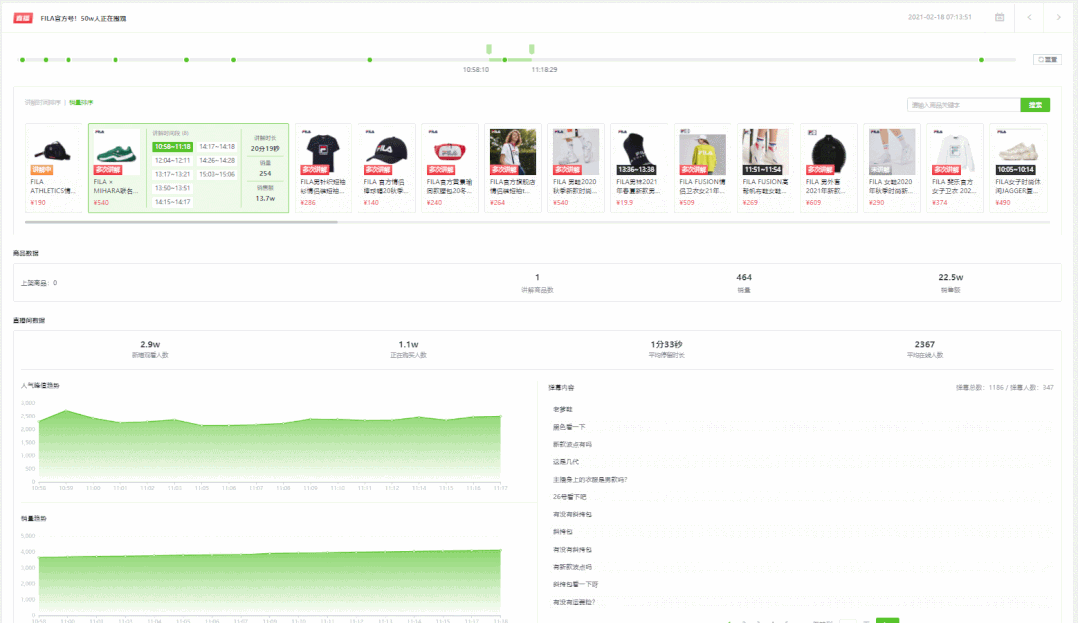Image resolution: width=1078 pixels, height=623 pixels.
Task: Open the FILA women's shoes 2020 ¥290
Action: [x=892, y=167]
